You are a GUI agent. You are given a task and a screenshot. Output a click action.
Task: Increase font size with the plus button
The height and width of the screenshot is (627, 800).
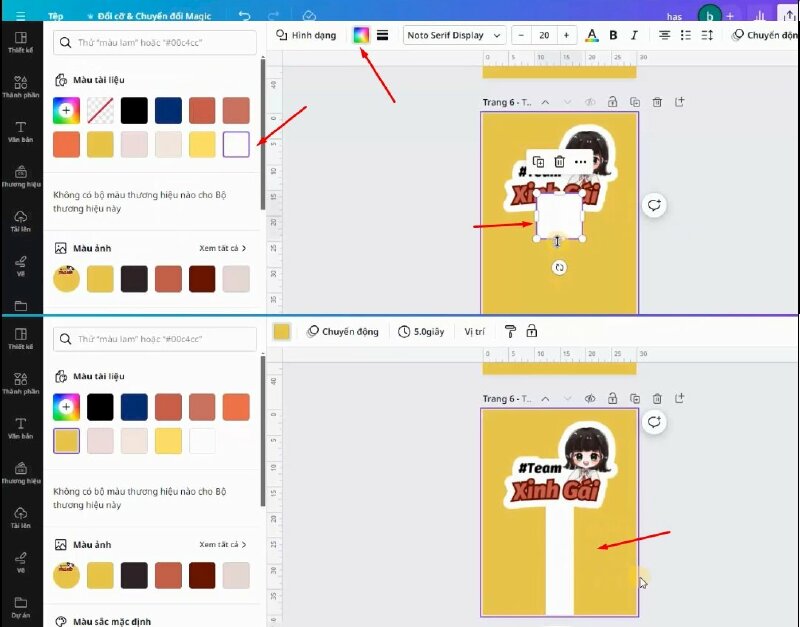(566, 35)
